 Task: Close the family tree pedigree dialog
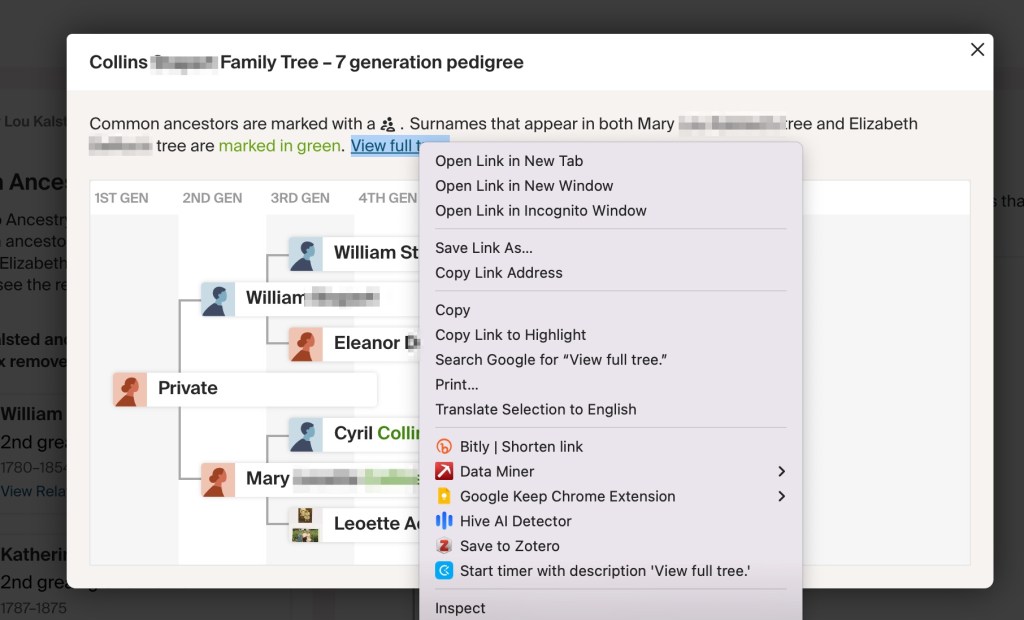pyautogui.click(x=977, y=50)
